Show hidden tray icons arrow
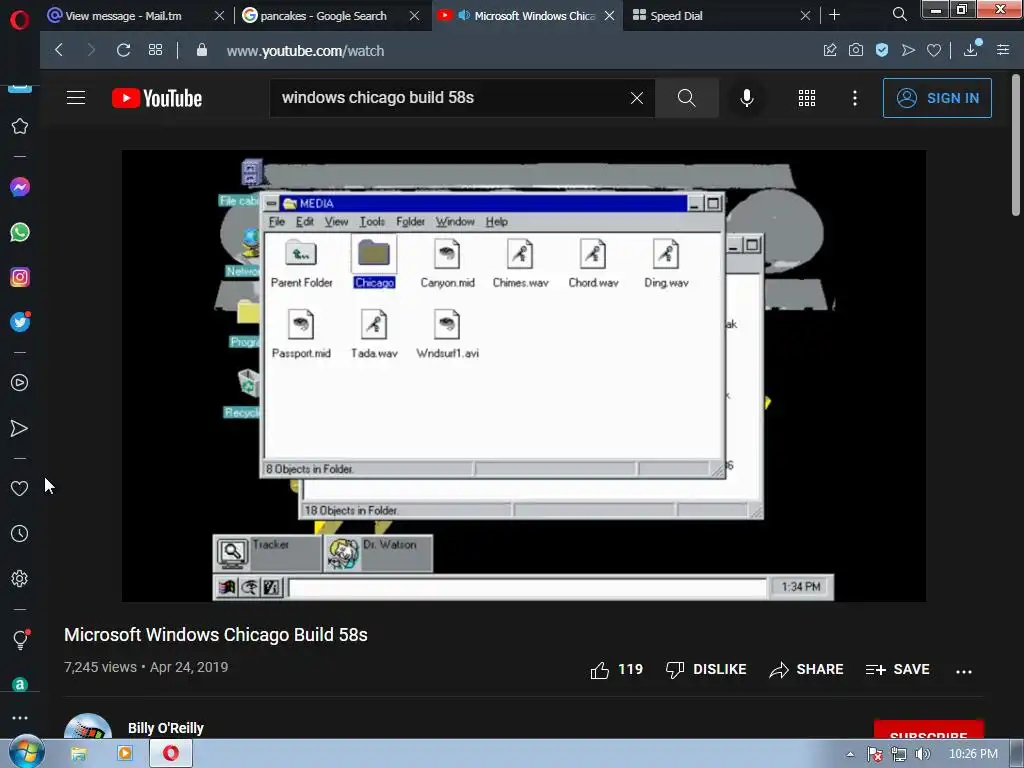Image resolution: width=1024 pixels, height=768 pixels. (850, 754)
